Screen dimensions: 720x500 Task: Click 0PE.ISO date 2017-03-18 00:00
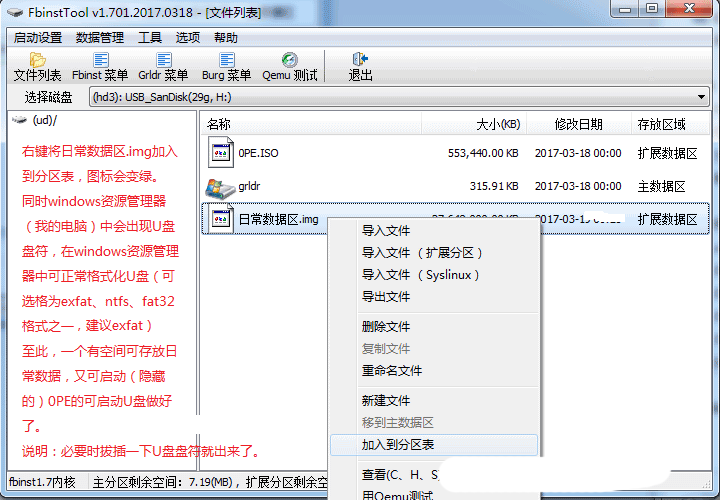[x=578, y=153]
